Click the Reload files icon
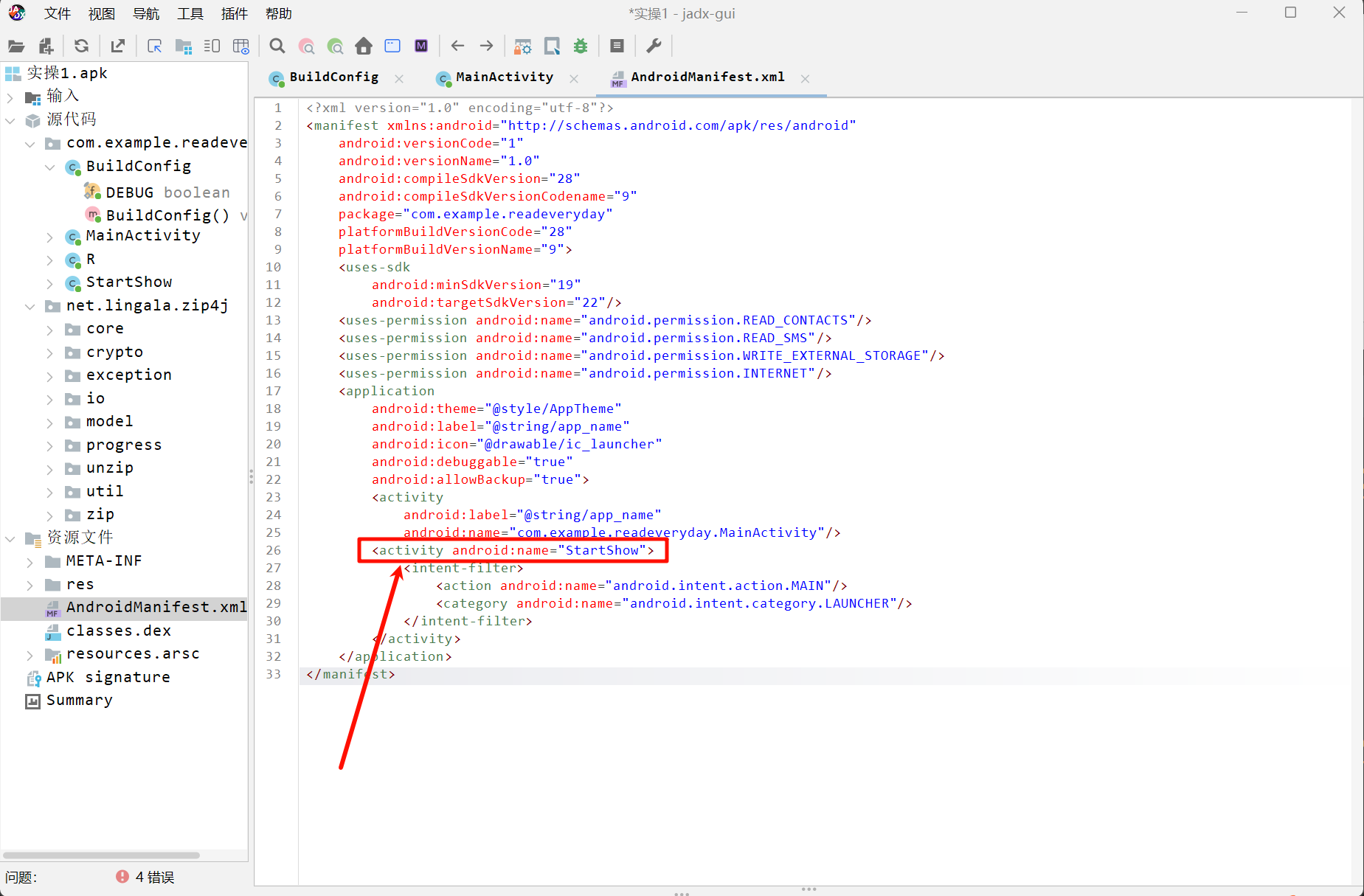The height and width of the screenshot is (896, 1364). click(81, 46)
